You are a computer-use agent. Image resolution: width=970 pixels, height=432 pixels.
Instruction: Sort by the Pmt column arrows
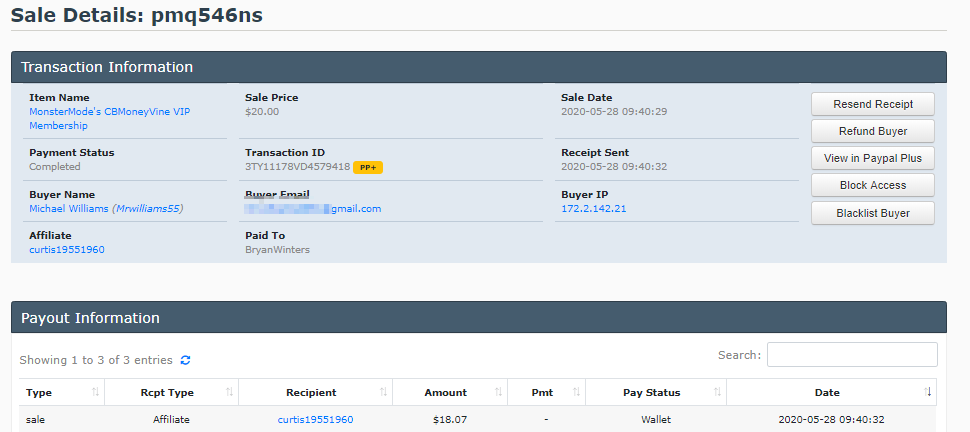point(576,392)
